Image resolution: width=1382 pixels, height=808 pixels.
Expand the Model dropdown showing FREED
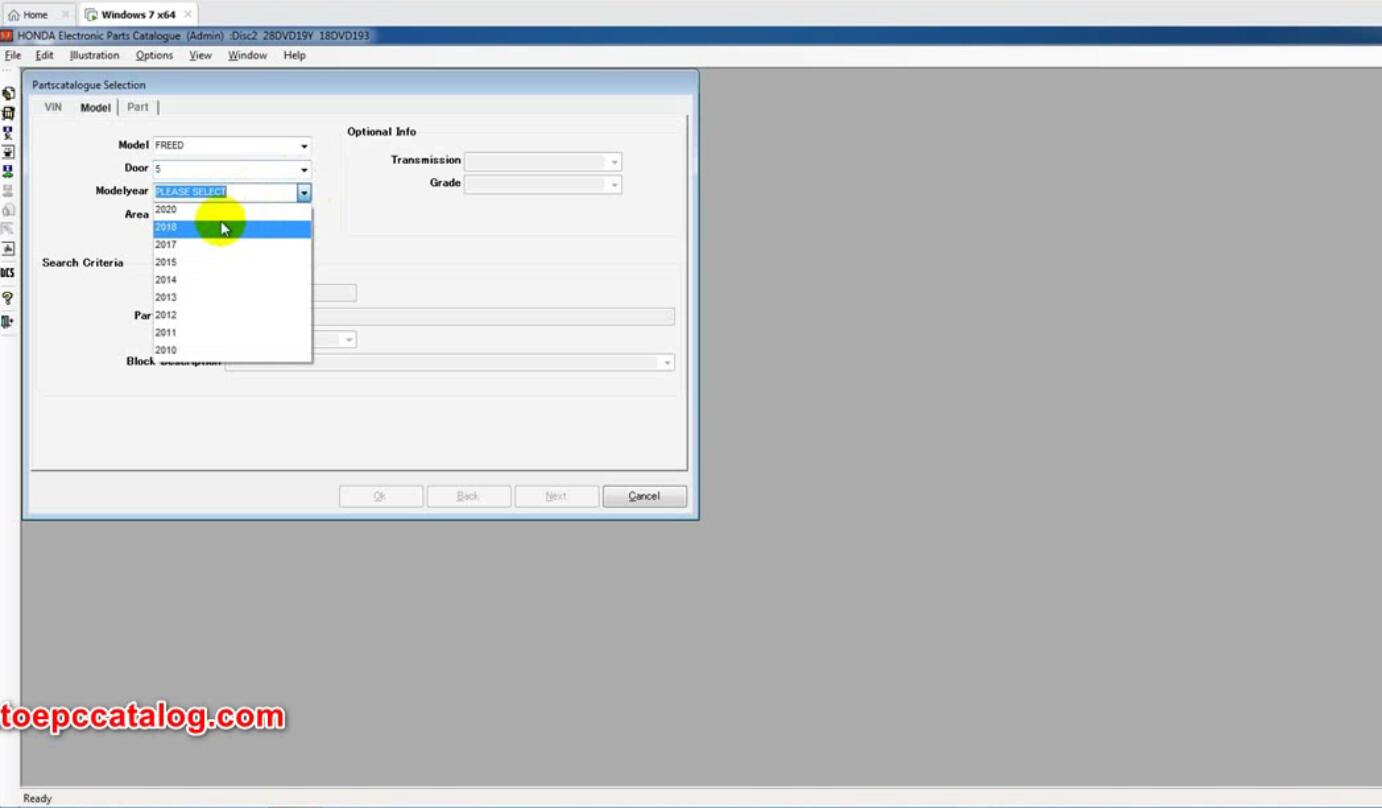(x=304, y=146)
